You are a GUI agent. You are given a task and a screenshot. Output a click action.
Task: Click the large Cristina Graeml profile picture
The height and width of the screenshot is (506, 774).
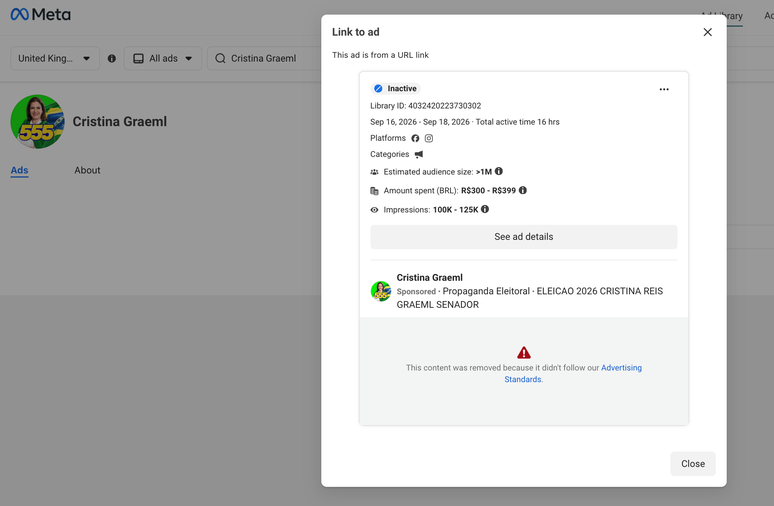pos(38,121)
